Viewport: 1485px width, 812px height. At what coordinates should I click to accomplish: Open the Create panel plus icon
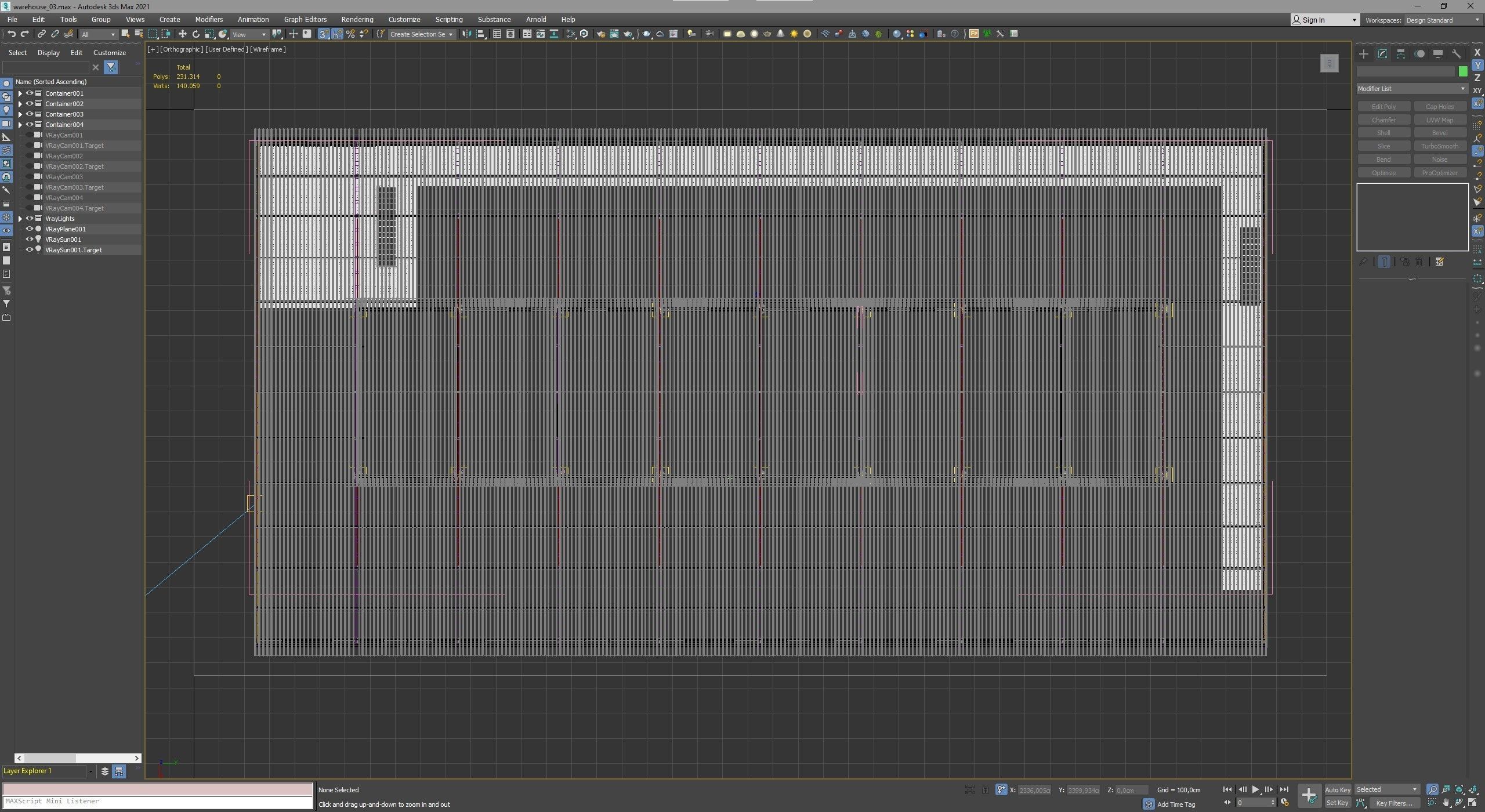coord(1363,54)
